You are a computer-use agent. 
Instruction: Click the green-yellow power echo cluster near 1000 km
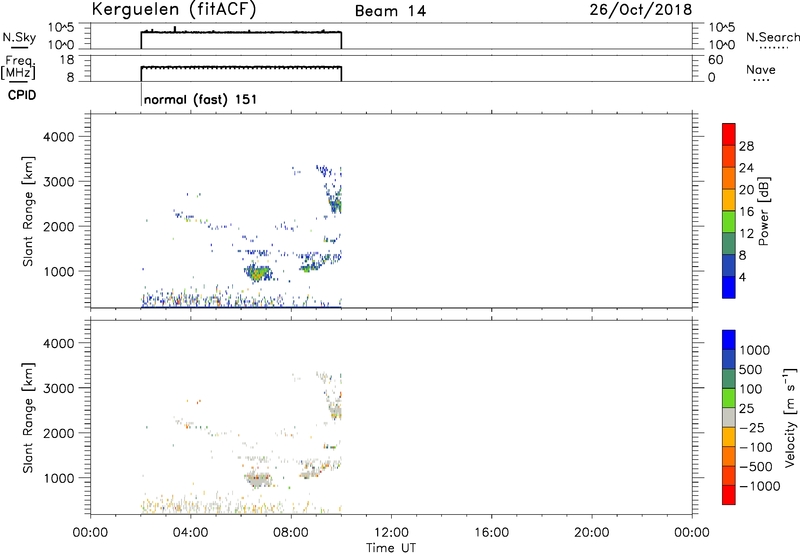click(257, 273)
